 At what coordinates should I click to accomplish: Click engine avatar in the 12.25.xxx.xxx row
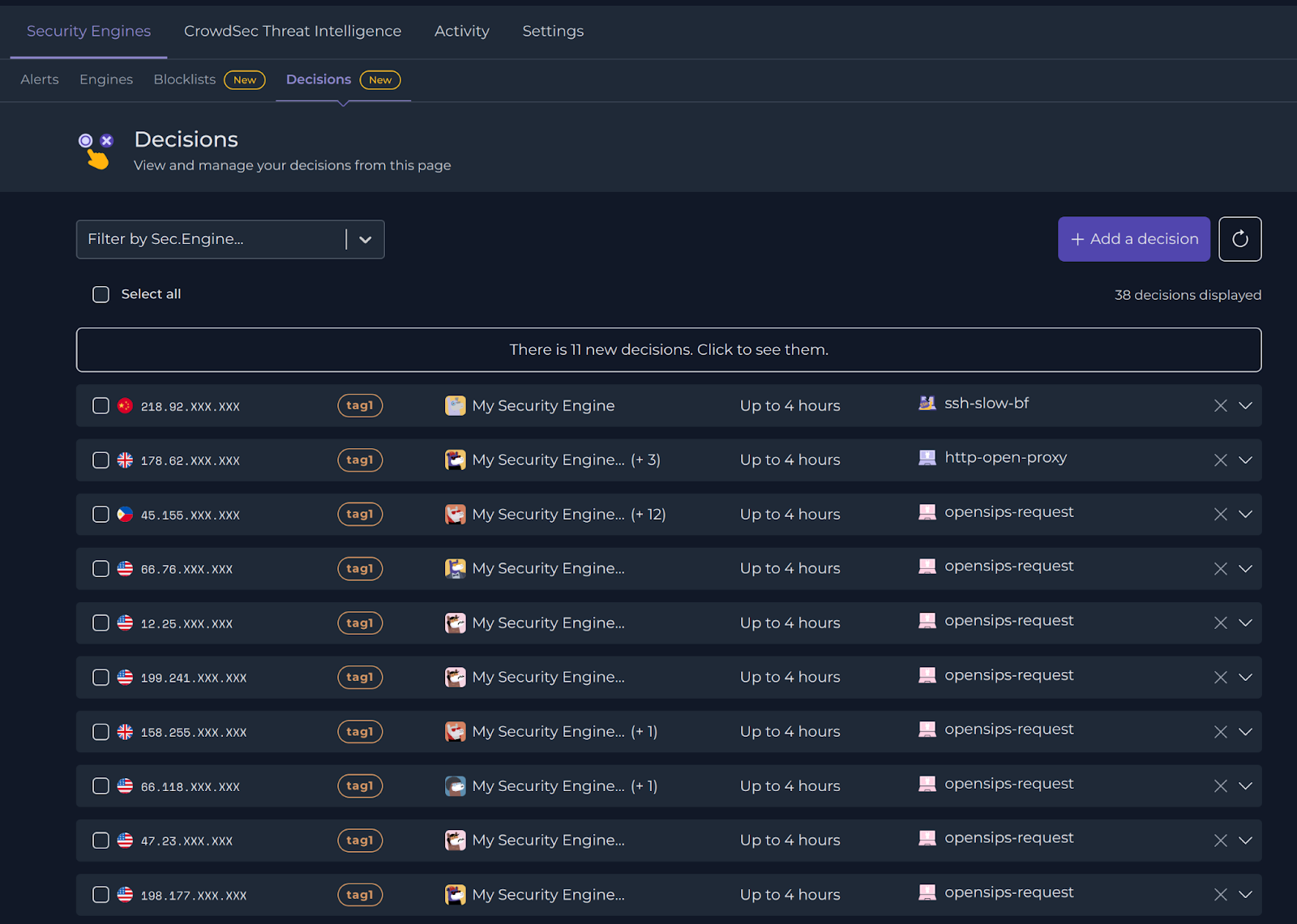click(456, 622)
